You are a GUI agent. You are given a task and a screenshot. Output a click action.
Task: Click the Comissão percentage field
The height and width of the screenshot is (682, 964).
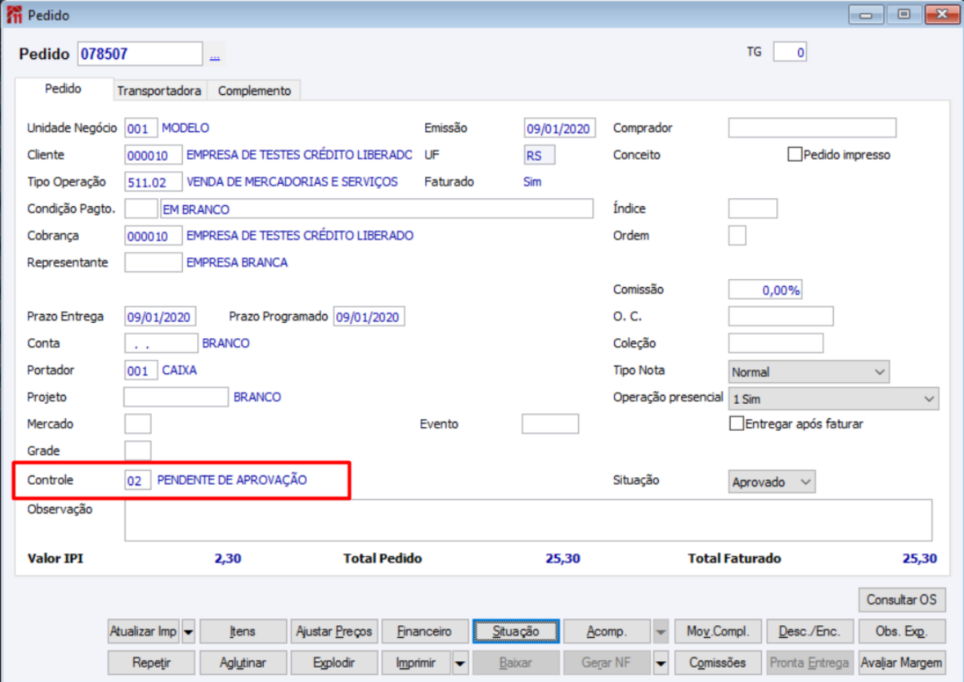click(765, 290)
